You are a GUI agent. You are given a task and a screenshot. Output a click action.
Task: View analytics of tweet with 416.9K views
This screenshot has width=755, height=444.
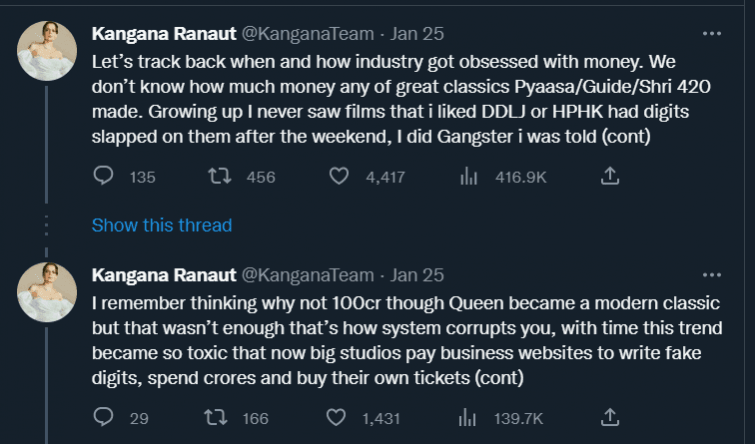[x=467, y=177]
